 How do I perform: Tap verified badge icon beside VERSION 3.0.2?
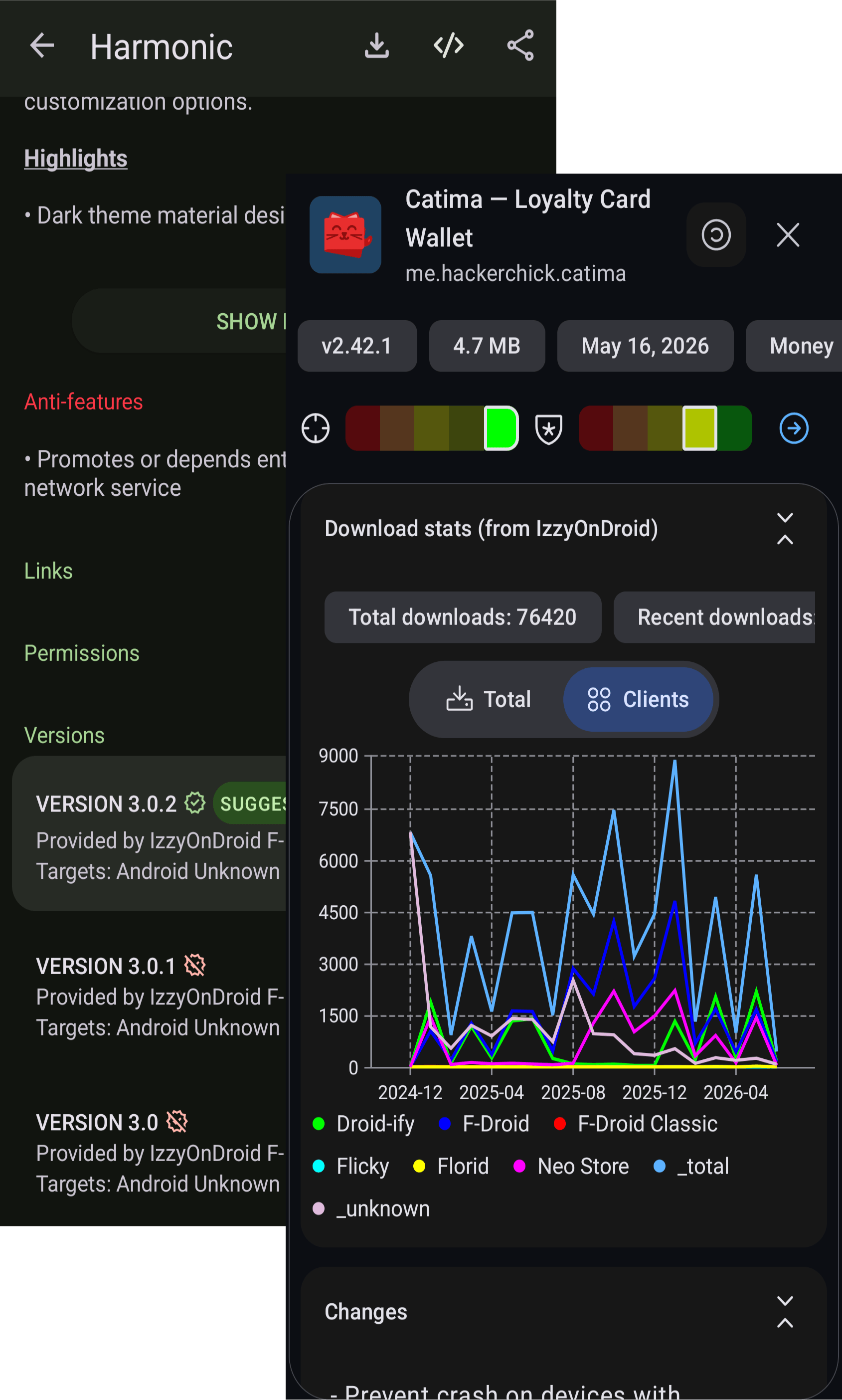point(194,803)
